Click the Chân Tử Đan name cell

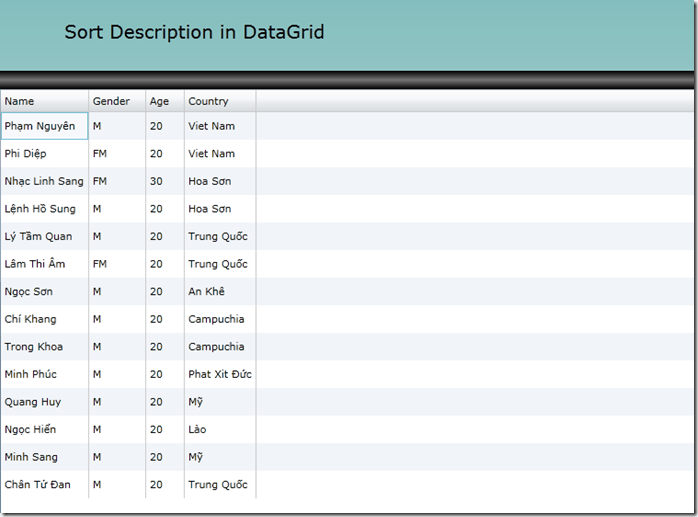44,485
